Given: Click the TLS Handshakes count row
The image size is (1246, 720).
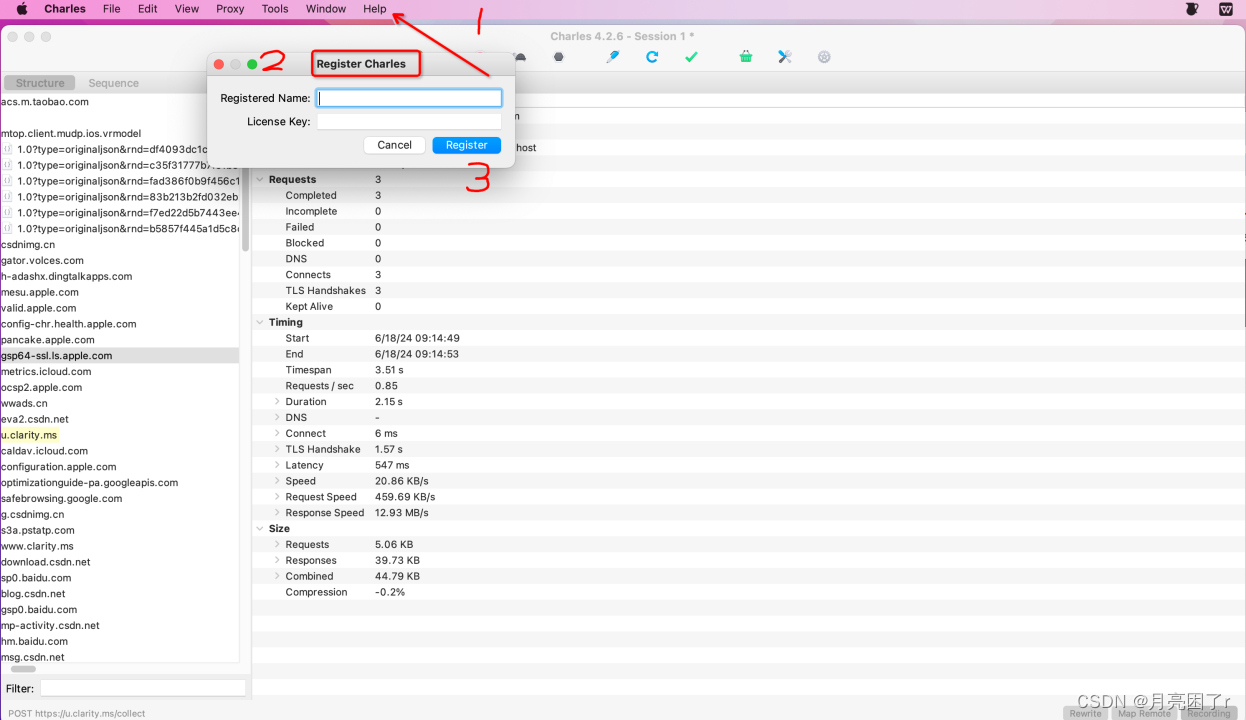Looking at the screenshot, I should [748, 291].
